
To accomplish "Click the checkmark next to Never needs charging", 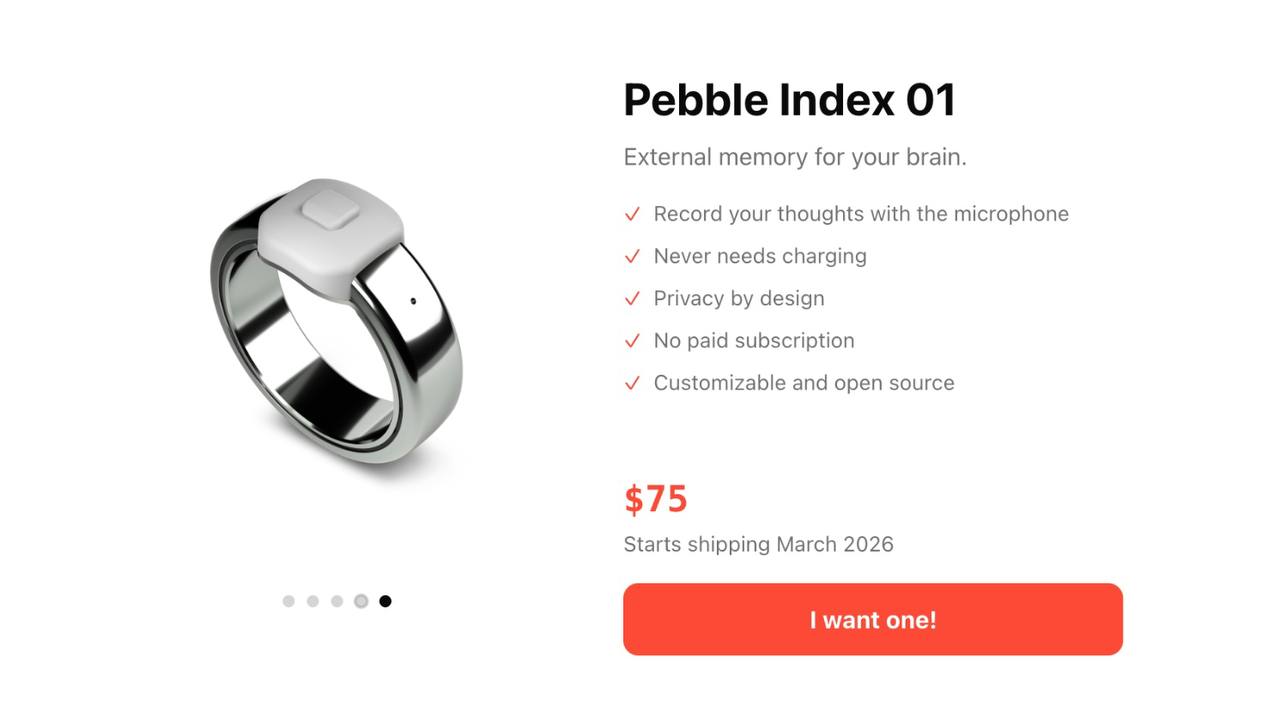I will click(631, 256).
